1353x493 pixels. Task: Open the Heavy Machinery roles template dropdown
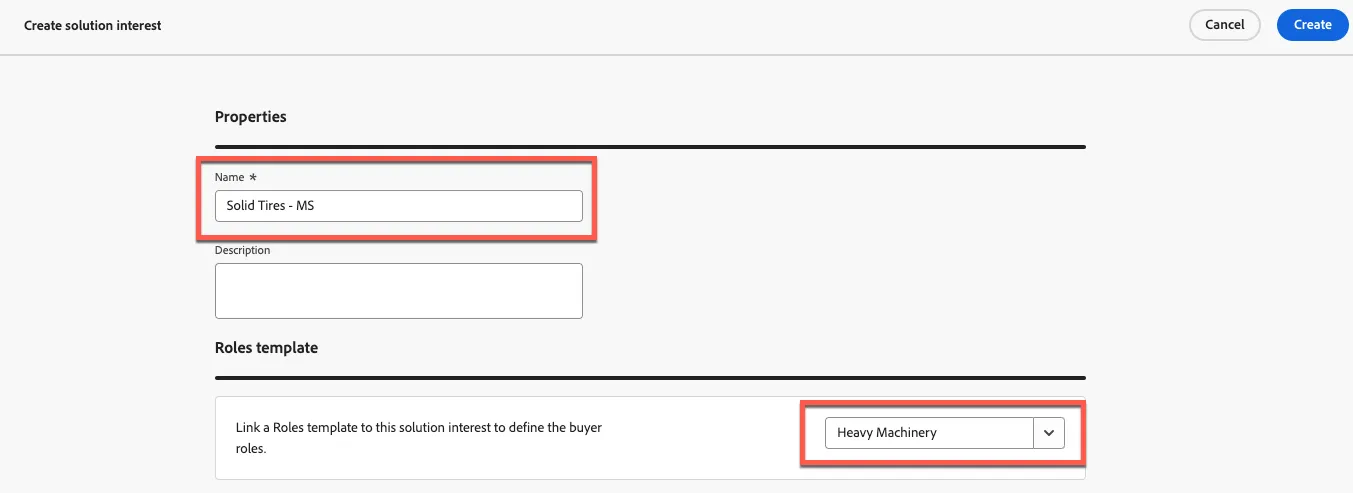(944, 433)
